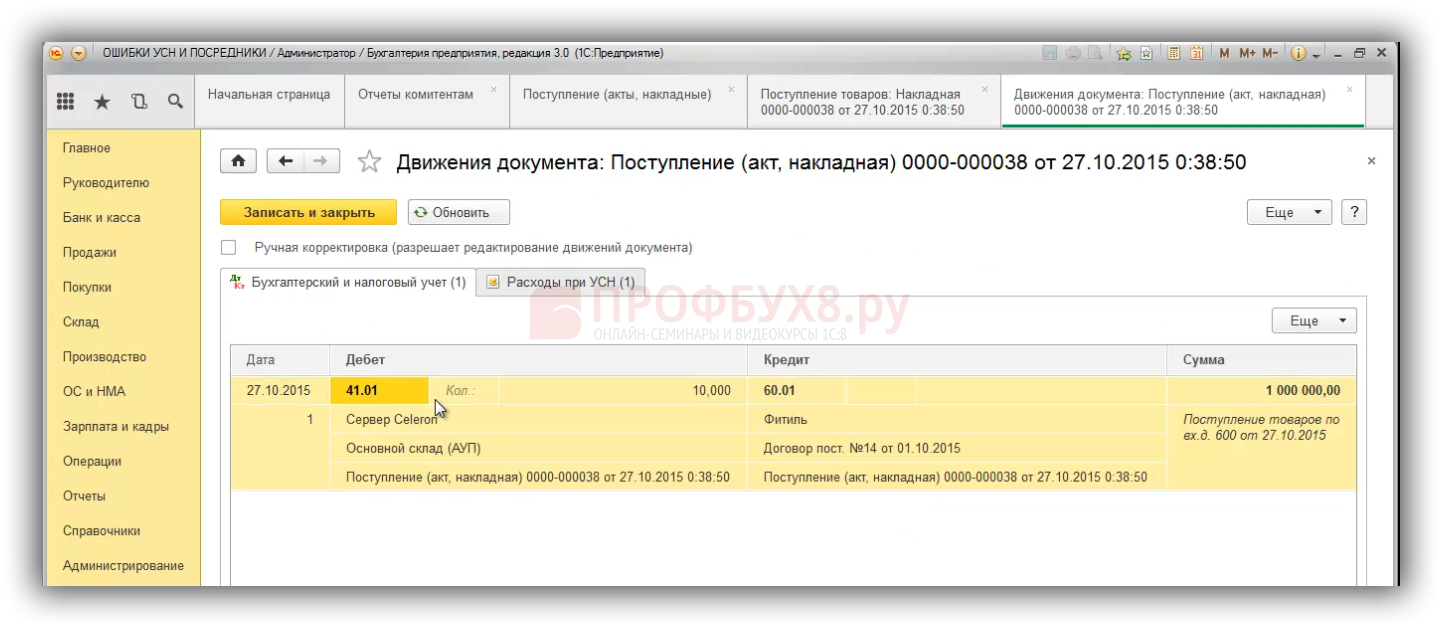Open 'Покупки' section in sidebar
The image size is (1442, 628).
point(87,287)
